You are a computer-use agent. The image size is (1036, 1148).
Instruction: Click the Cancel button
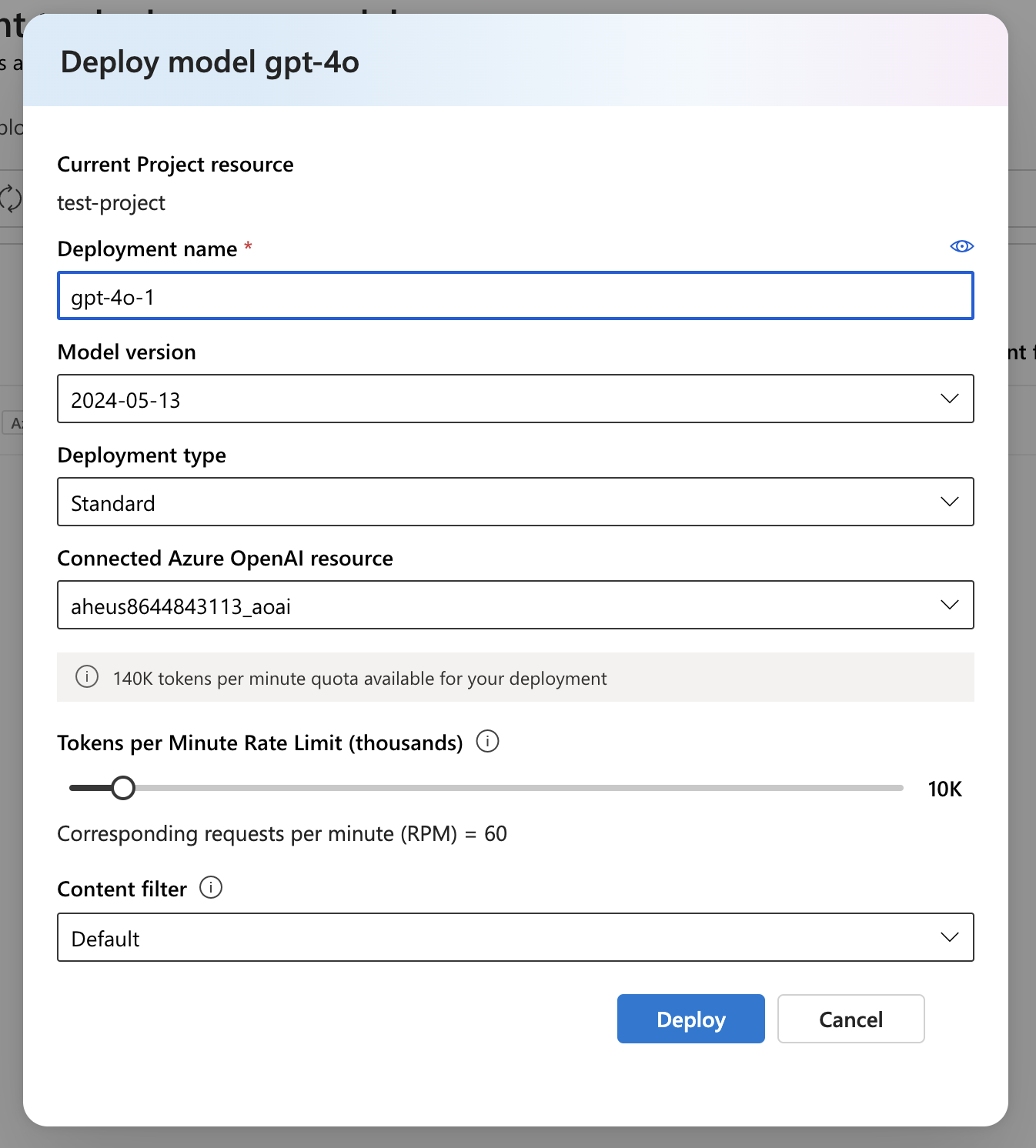851,1019
